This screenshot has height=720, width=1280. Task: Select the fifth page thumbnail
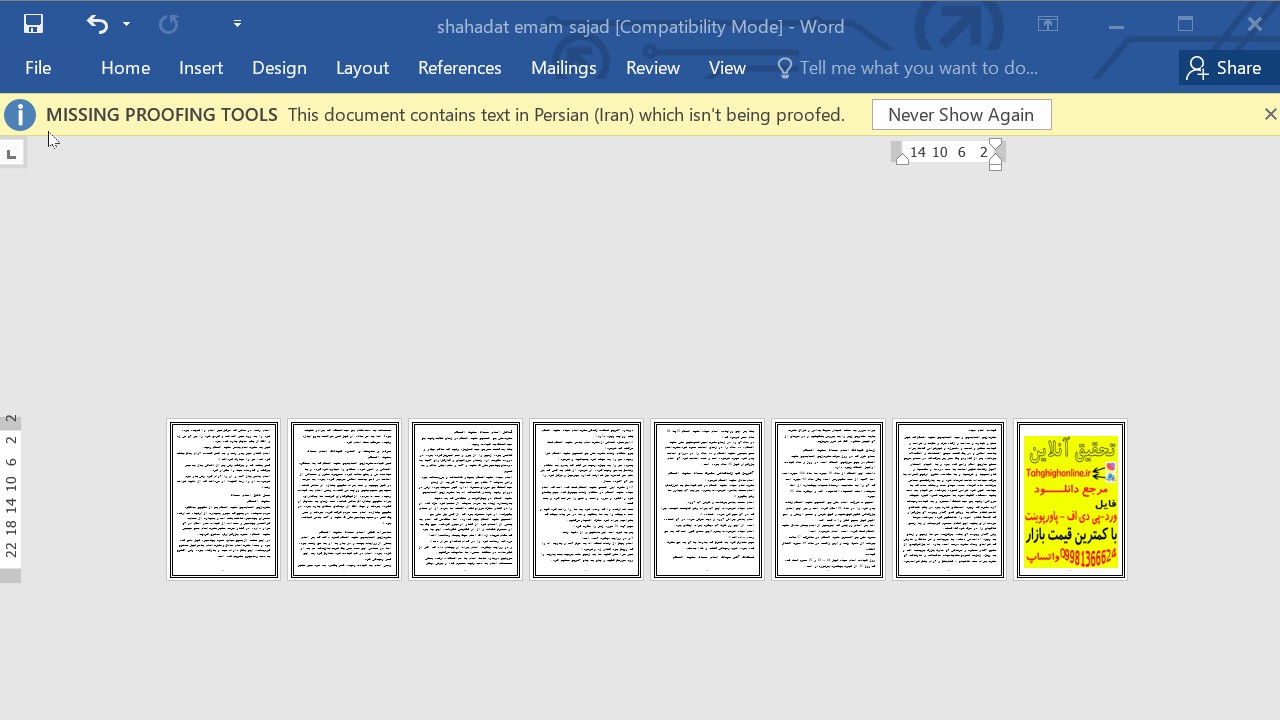[708, 500]
